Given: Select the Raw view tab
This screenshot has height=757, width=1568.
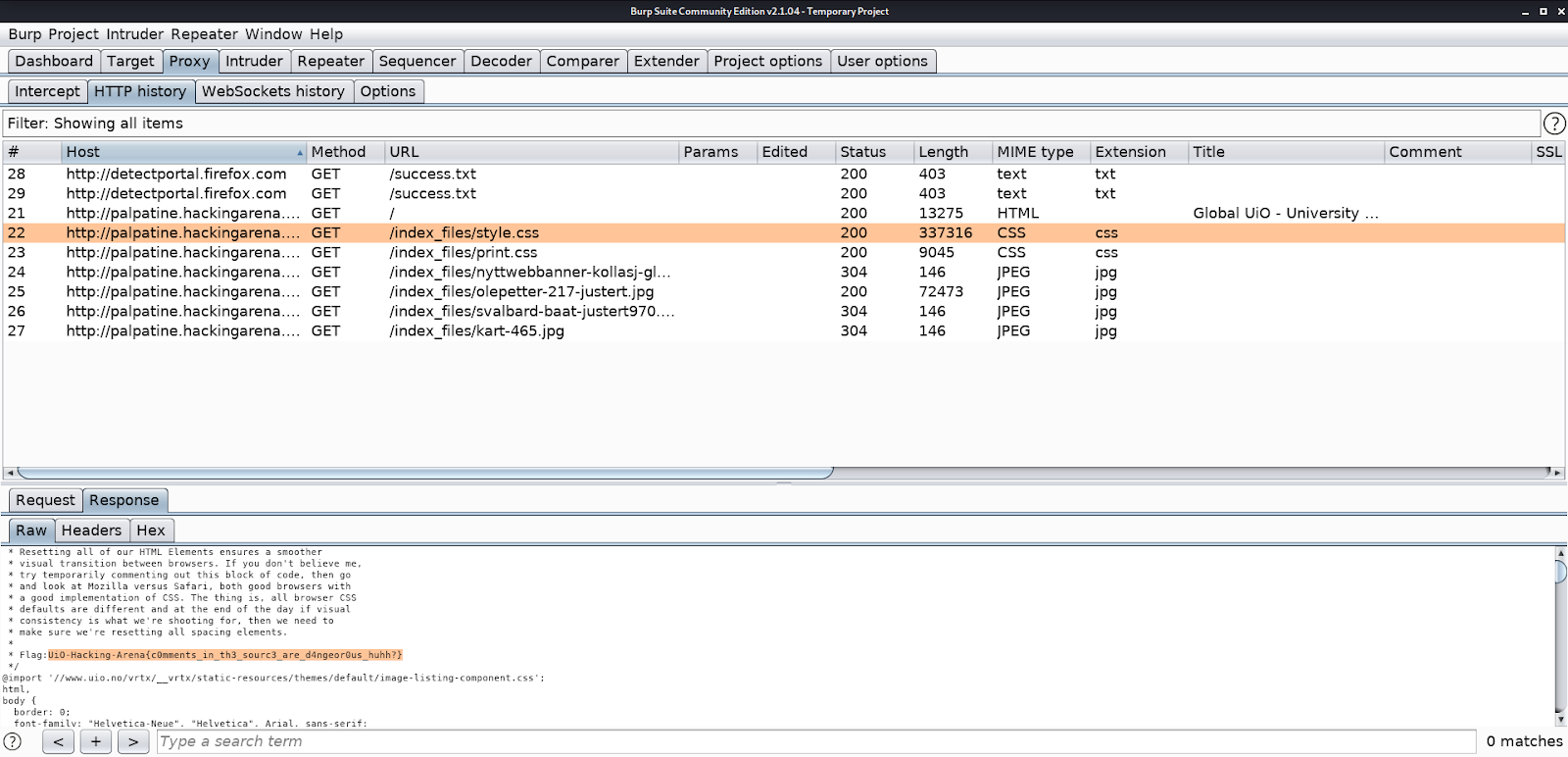Looking at the screenshot, I should (x=31, y=530).
